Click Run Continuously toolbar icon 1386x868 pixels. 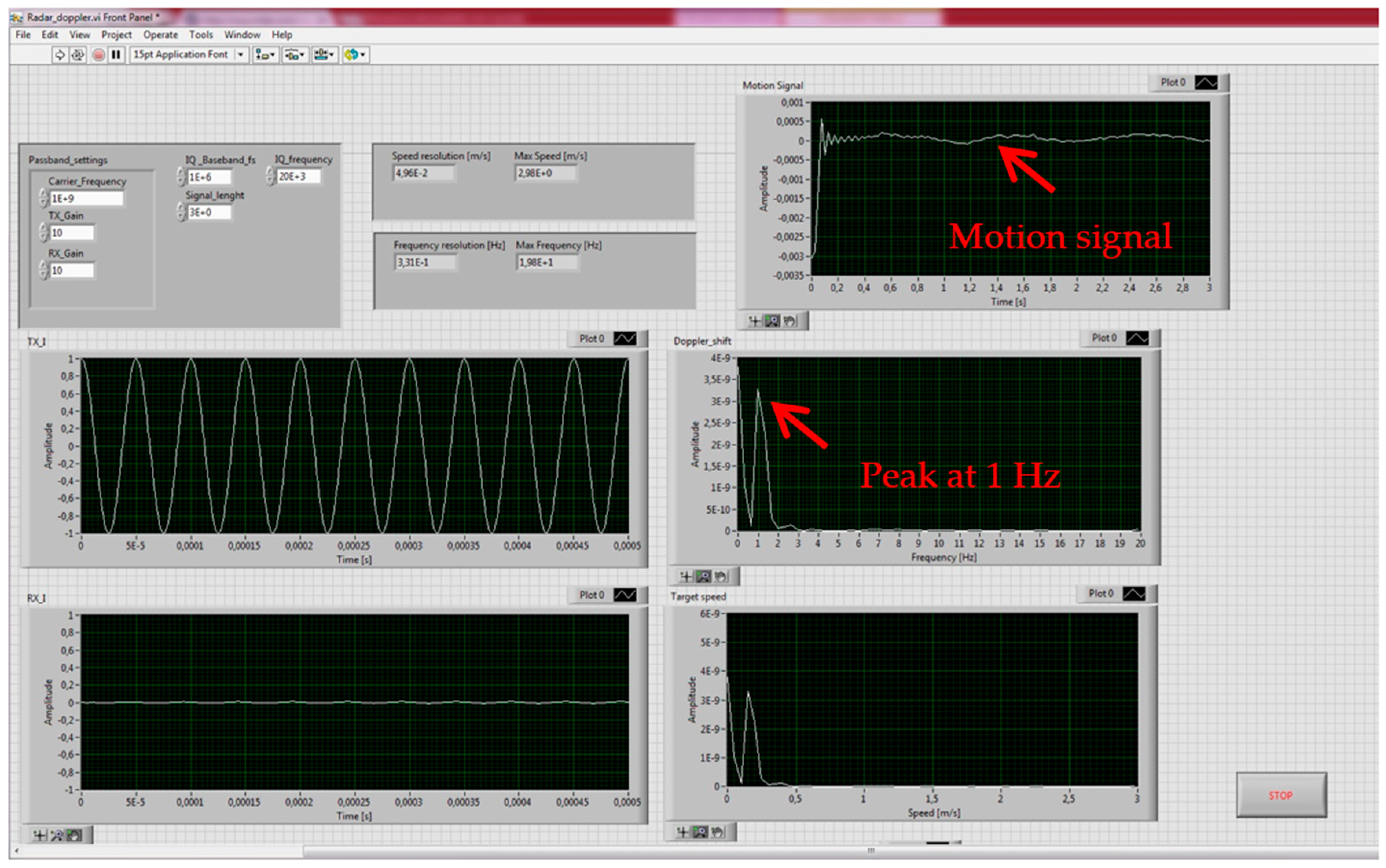[78, 55]
